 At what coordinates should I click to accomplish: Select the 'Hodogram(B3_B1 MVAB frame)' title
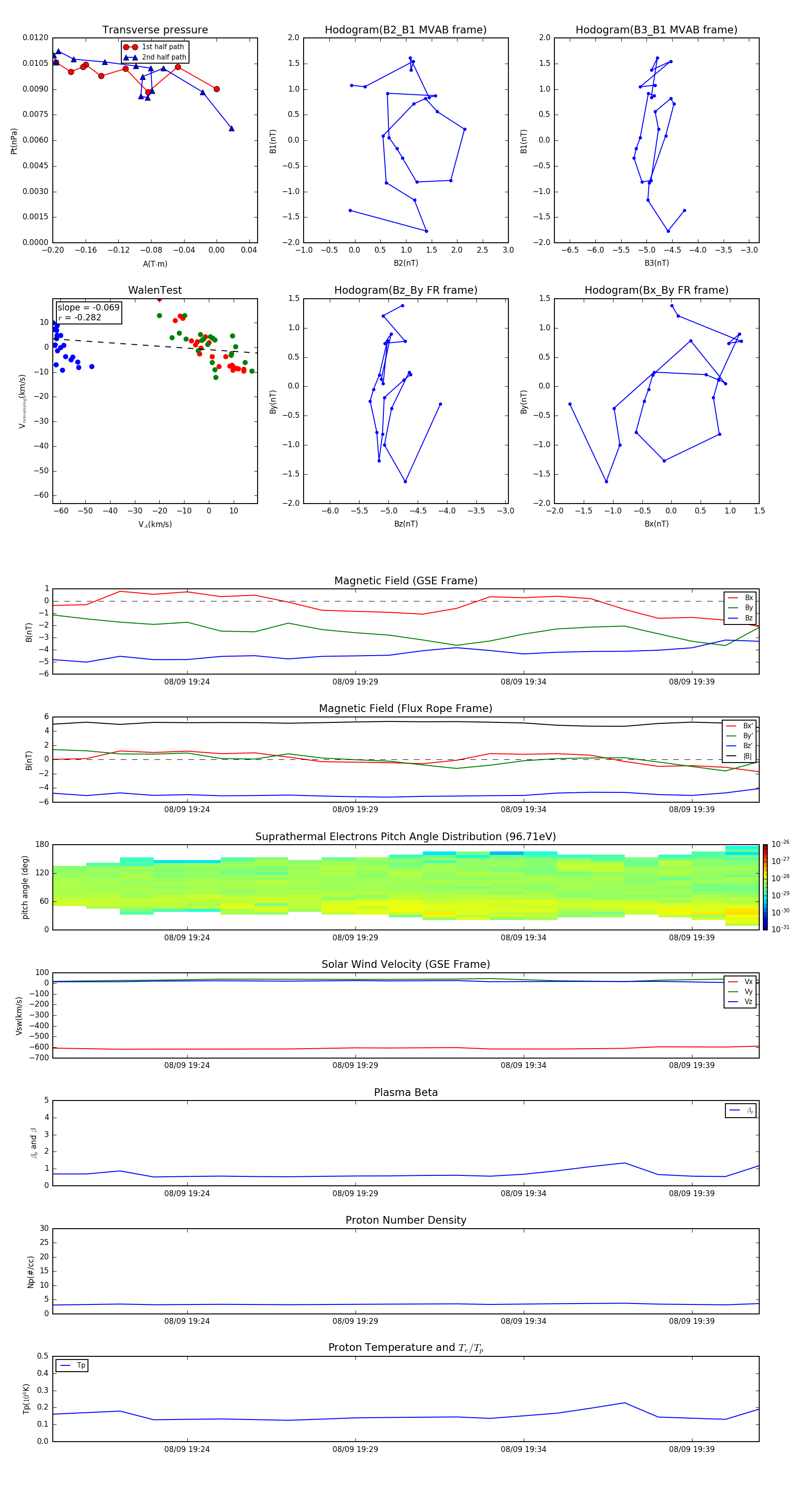pos(656,30)
